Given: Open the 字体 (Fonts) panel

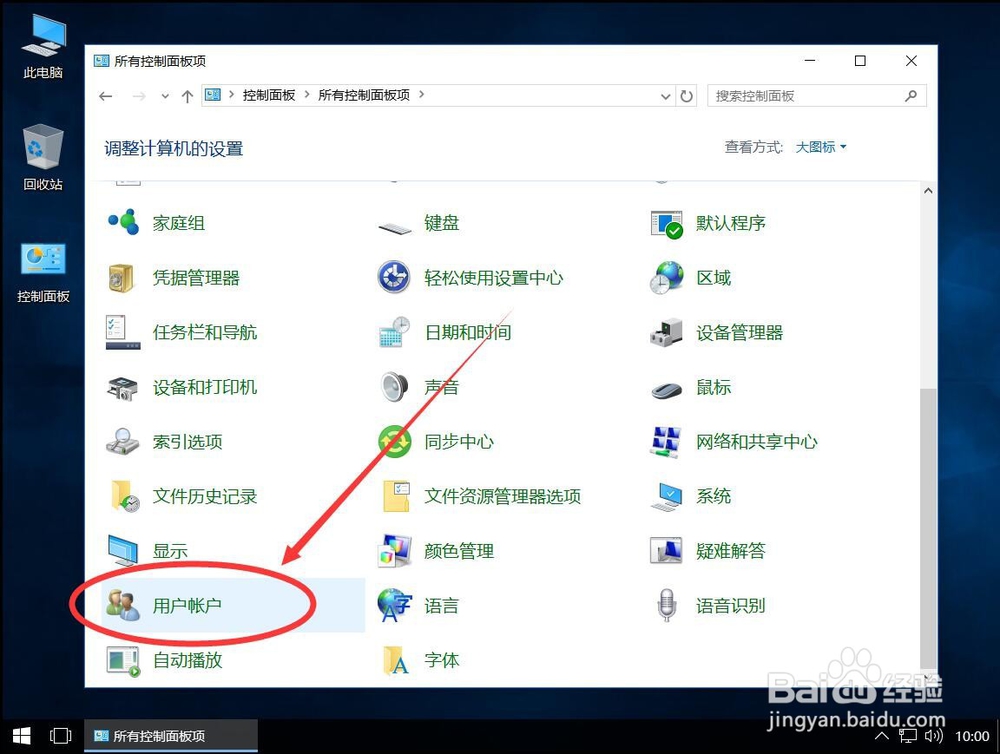Looking at the screenshot, I should click(440, 660).
